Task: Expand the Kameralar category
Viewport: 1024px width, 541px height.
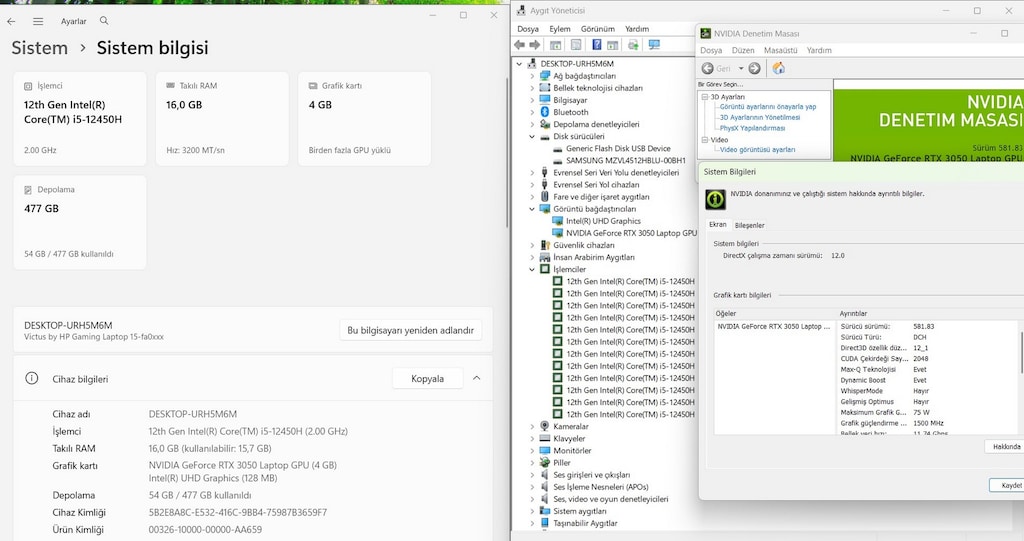Action: coord(532,427)
